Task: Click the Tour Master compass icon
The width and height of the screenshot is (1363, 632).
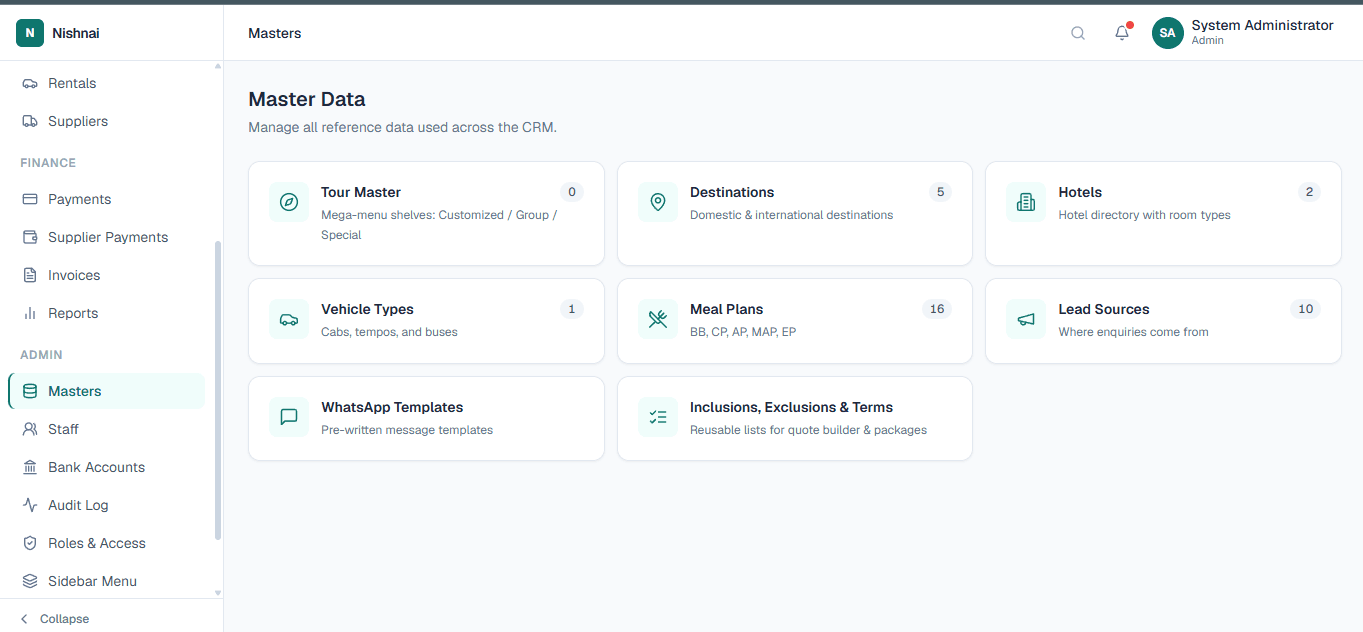Action: pyautogui.click(x=289, y=202)
